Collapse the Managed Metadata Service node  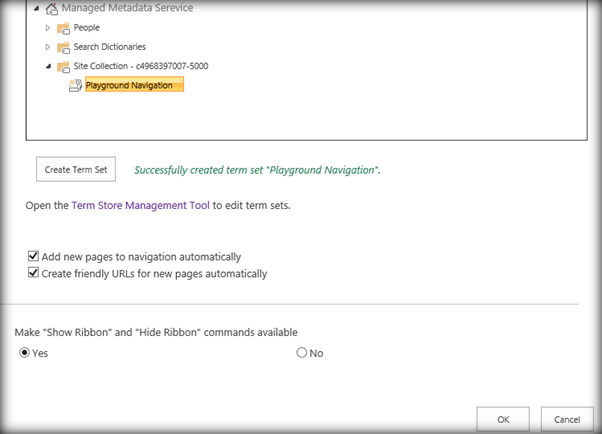click(36, 8)
